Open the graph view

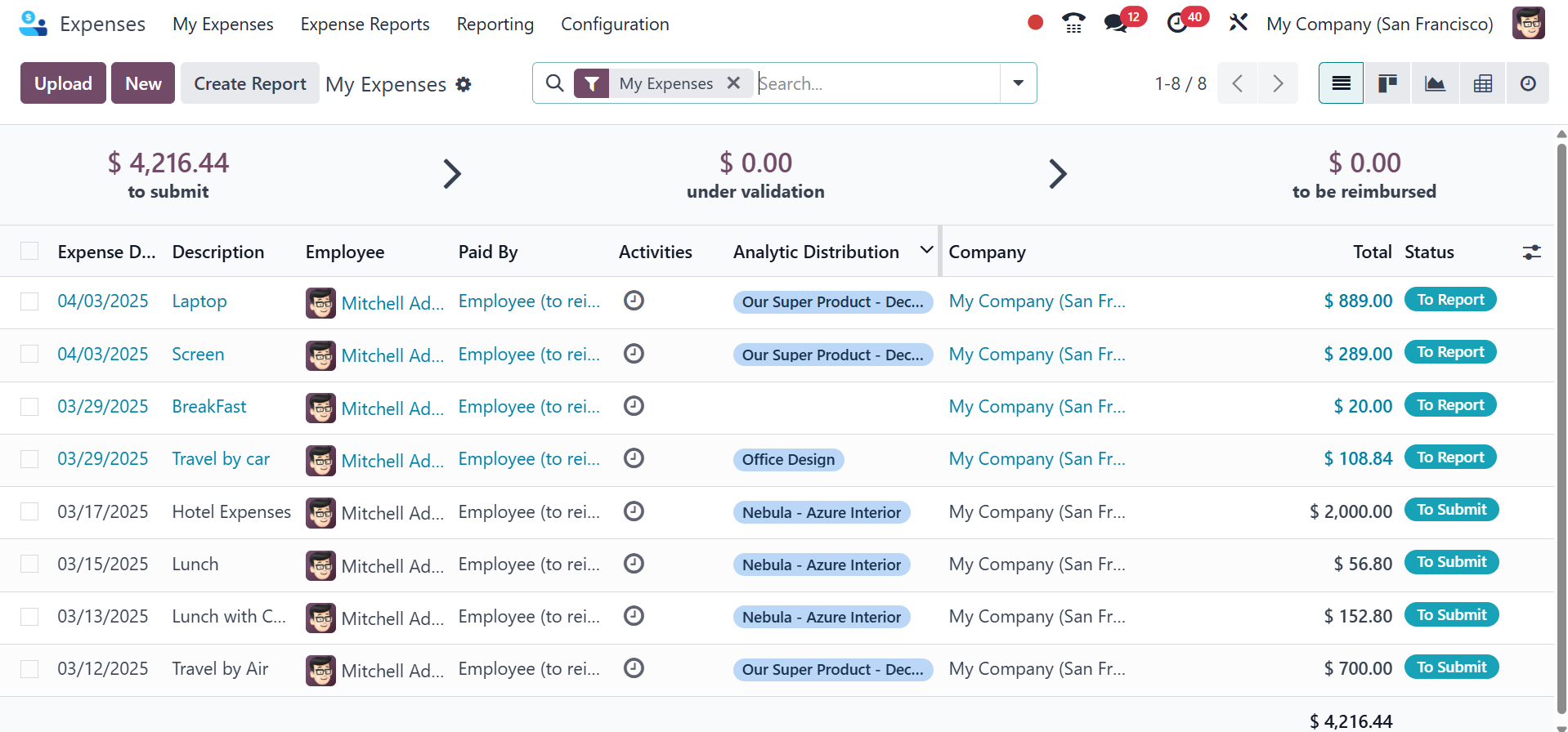click(1435, 83)
